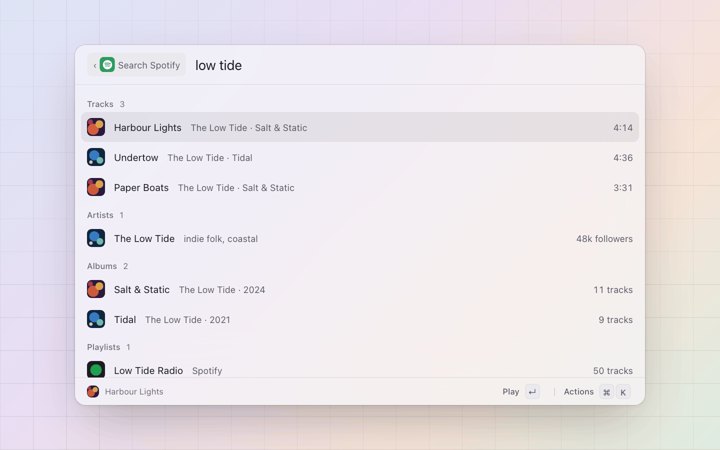Viewport: 720px width, 450px height.
Task: Click the Return key icon beside Play
Action: pos(532,392)
